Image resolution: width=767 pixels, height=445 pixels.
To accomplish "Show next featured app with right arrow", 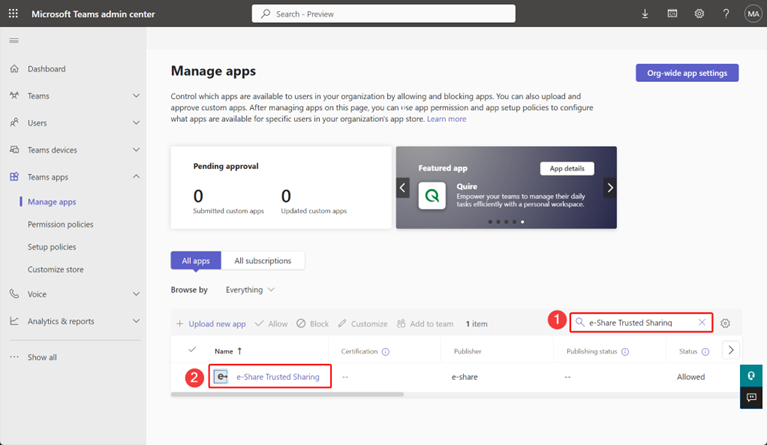I will click(610, 188).
